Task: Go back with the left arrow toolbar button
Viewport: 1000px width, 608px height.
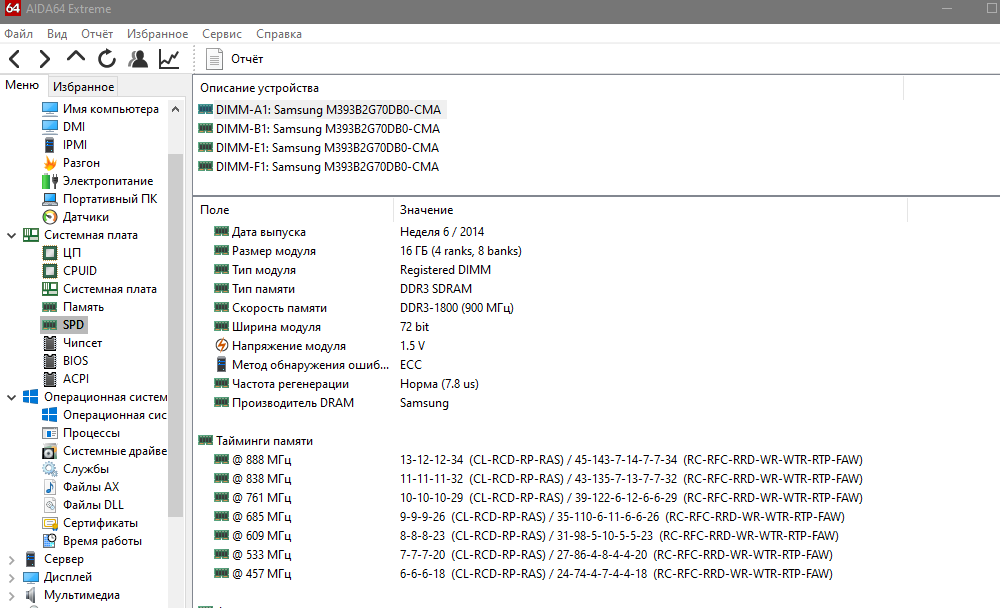Action: pos(15,59)
